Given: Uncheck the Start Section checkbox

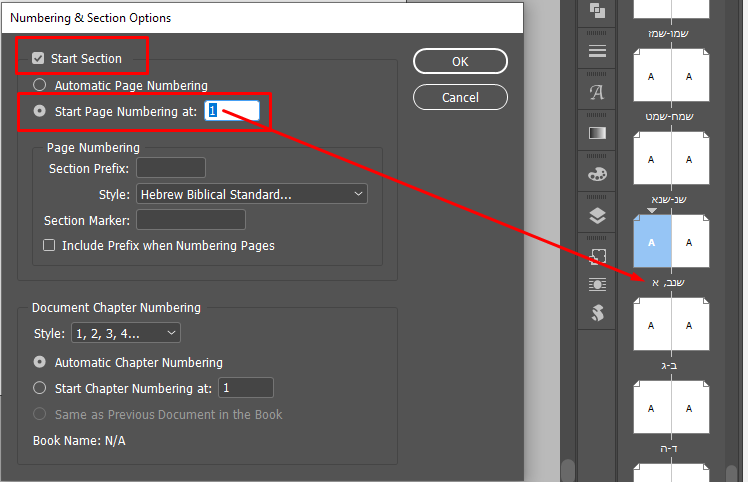Looking at the screenshot, I should (38, 58).
